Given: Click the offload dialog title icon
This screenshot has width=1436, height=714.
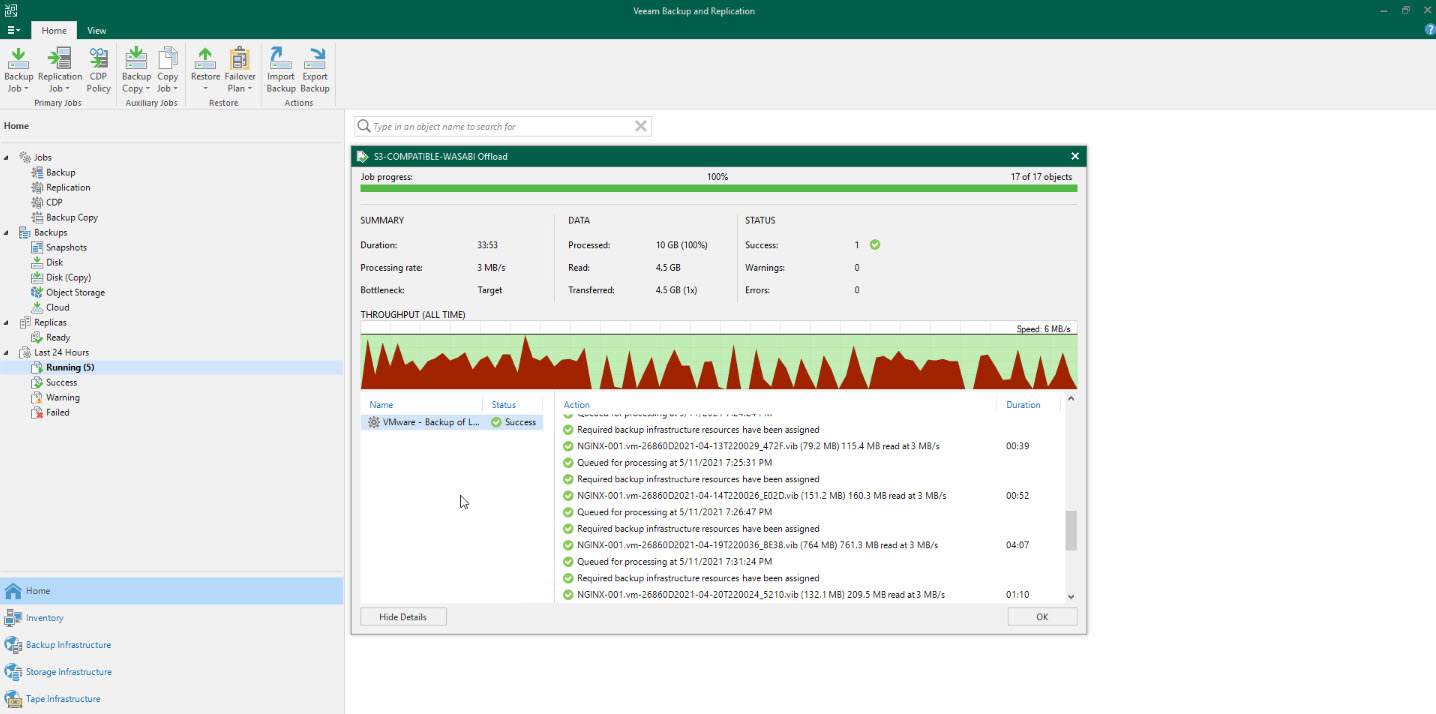Looking at the screenshot, I should [x=362, y=156].
